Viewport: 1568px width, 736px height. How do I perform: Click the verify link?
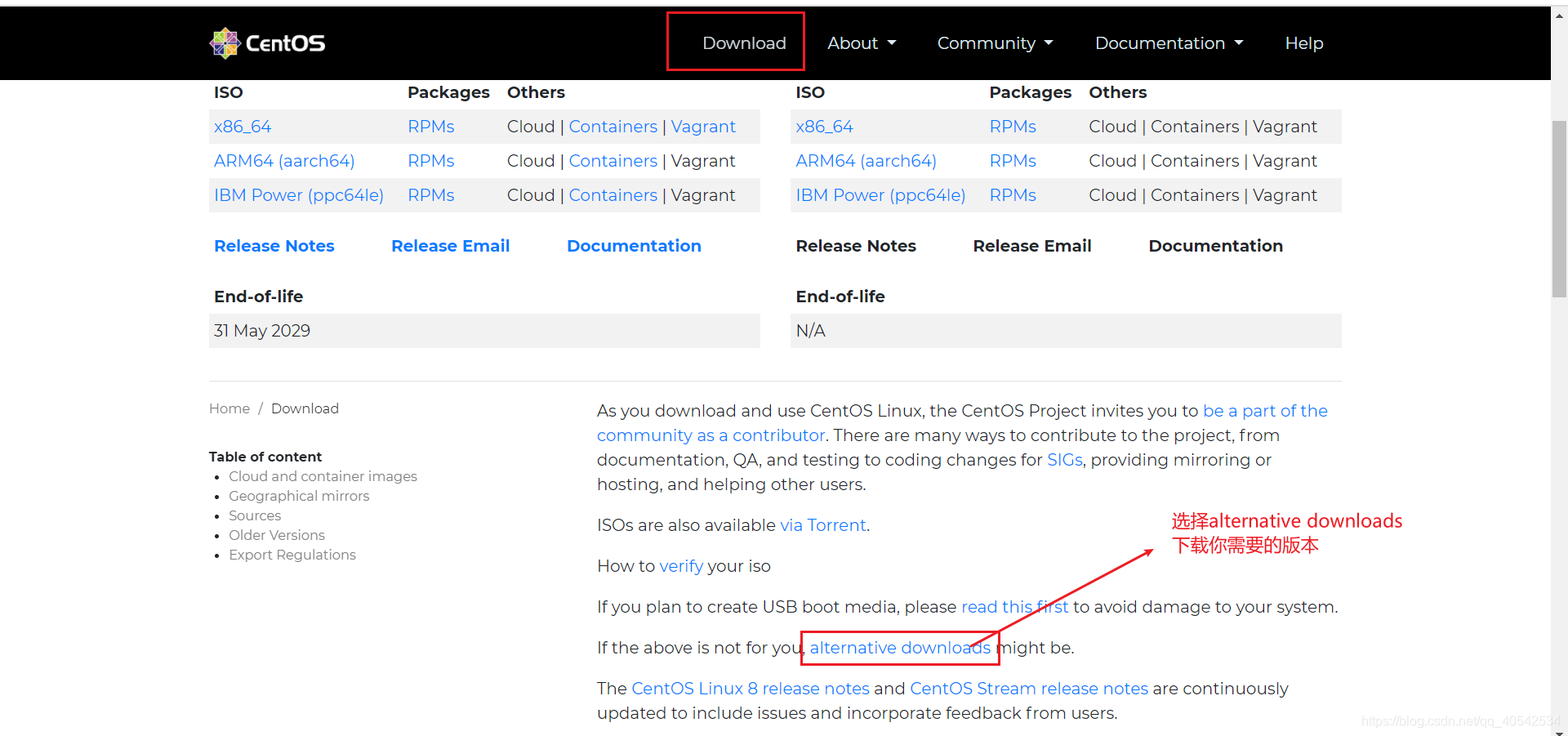pyautogui.click(x=681, y=566)
